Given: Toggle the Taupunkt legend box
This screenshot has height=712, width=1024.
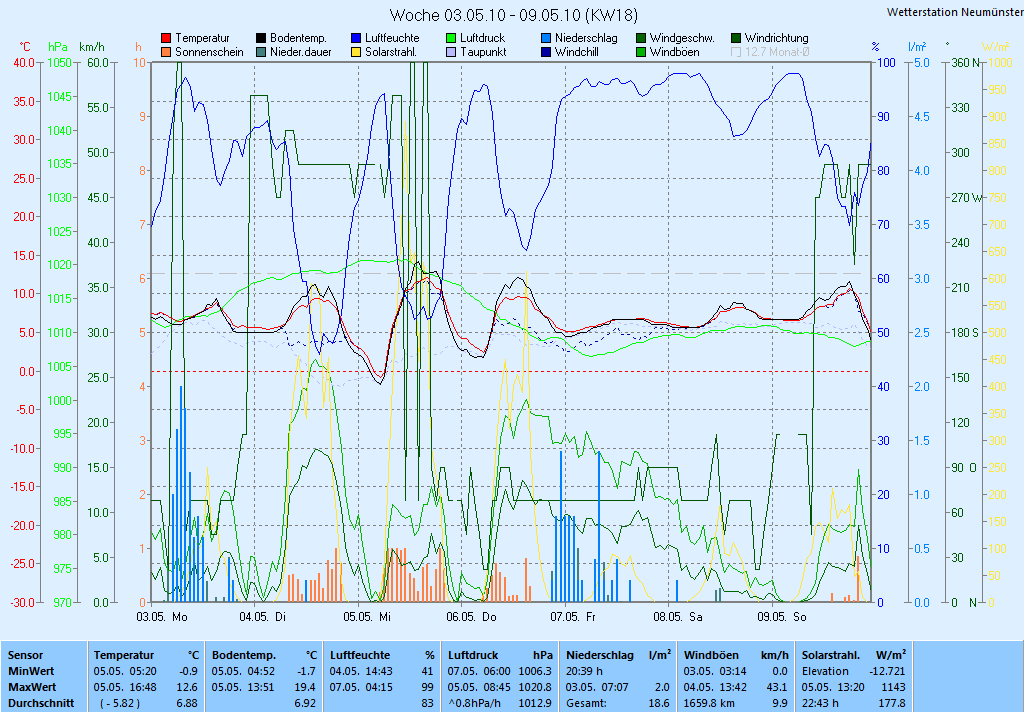Looking at the screenshot, I should tap(451, 52).
